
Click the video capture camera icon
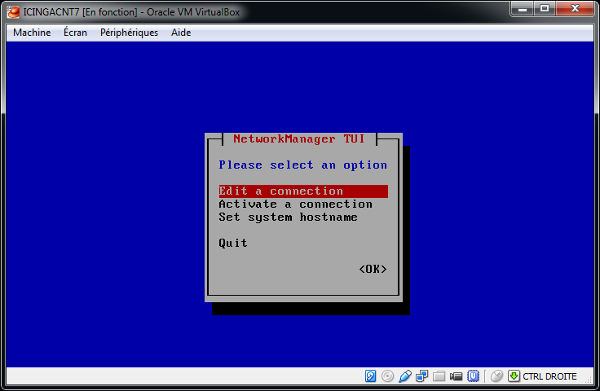tap(456, 376)
